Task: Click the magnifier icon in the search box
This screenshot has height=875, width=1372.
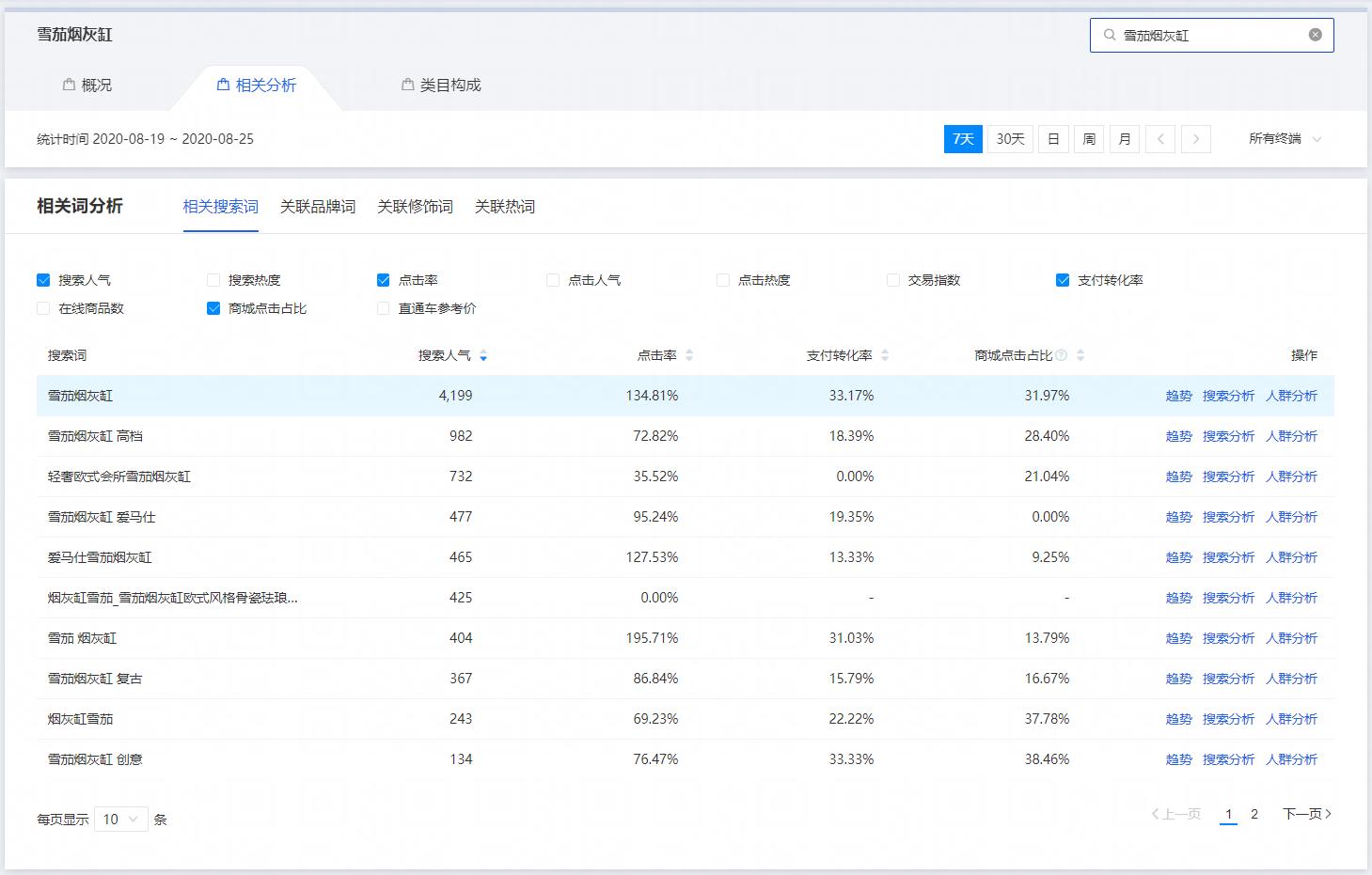Action: pyautogui.click(x=1111, y=35)
